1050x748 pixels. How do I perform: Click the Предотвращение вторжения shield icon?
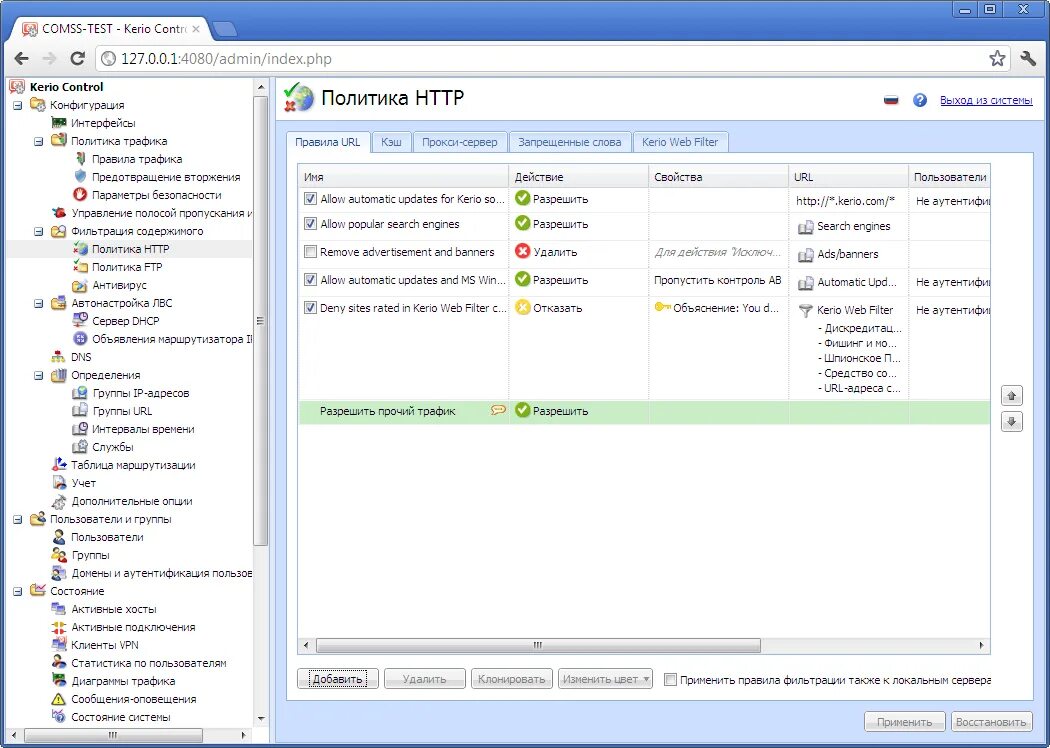[80, 177]
